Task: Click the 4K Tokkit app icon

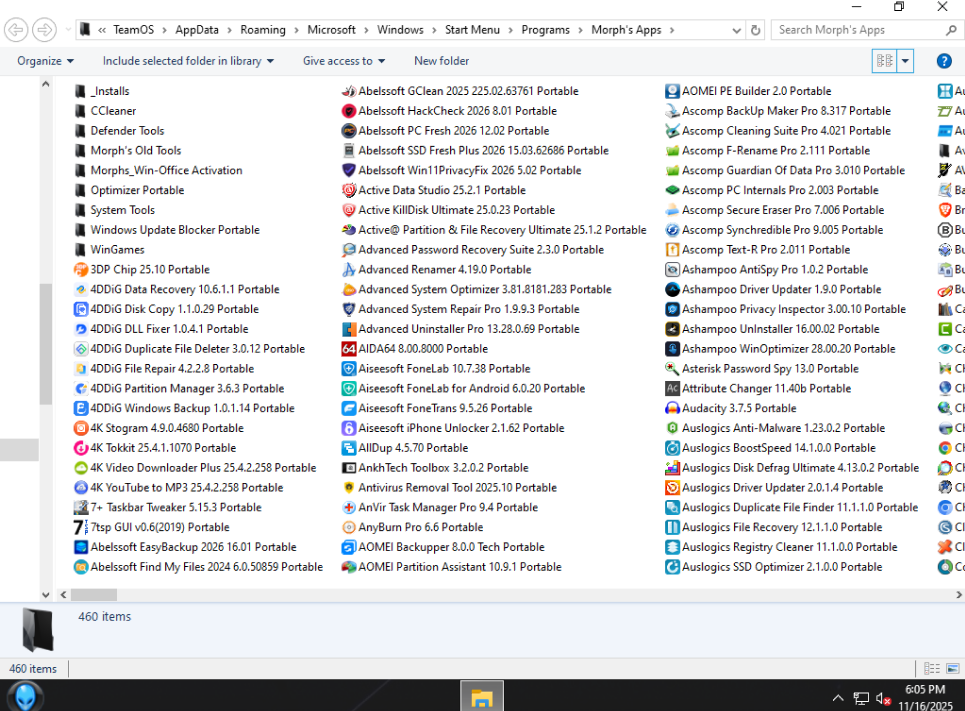Action: click(x=81, y=448)
